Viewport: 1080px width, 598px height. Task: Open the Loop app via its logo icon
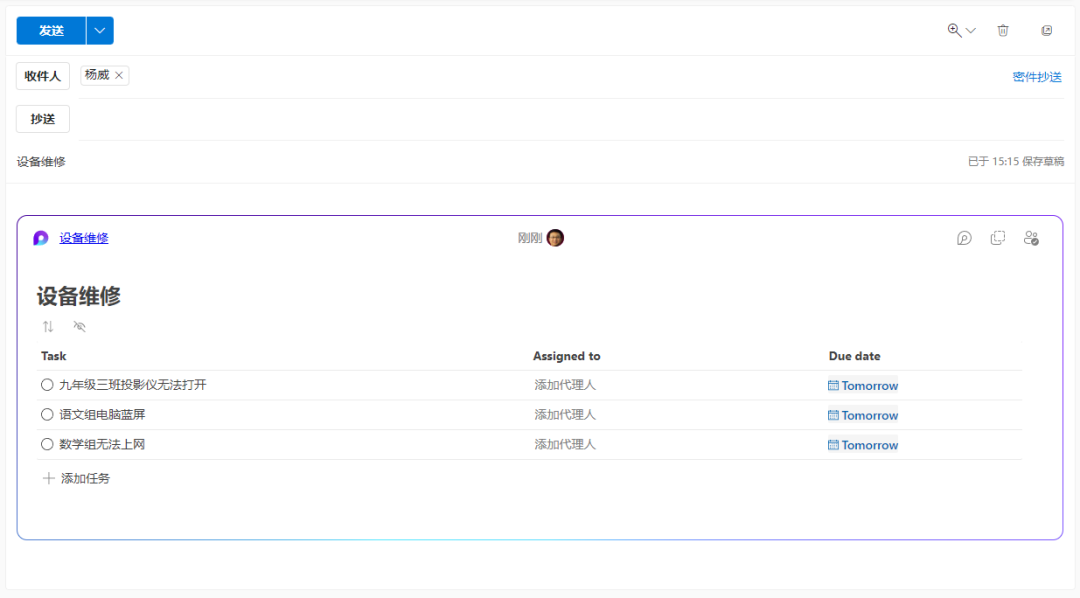click(38, 238)
